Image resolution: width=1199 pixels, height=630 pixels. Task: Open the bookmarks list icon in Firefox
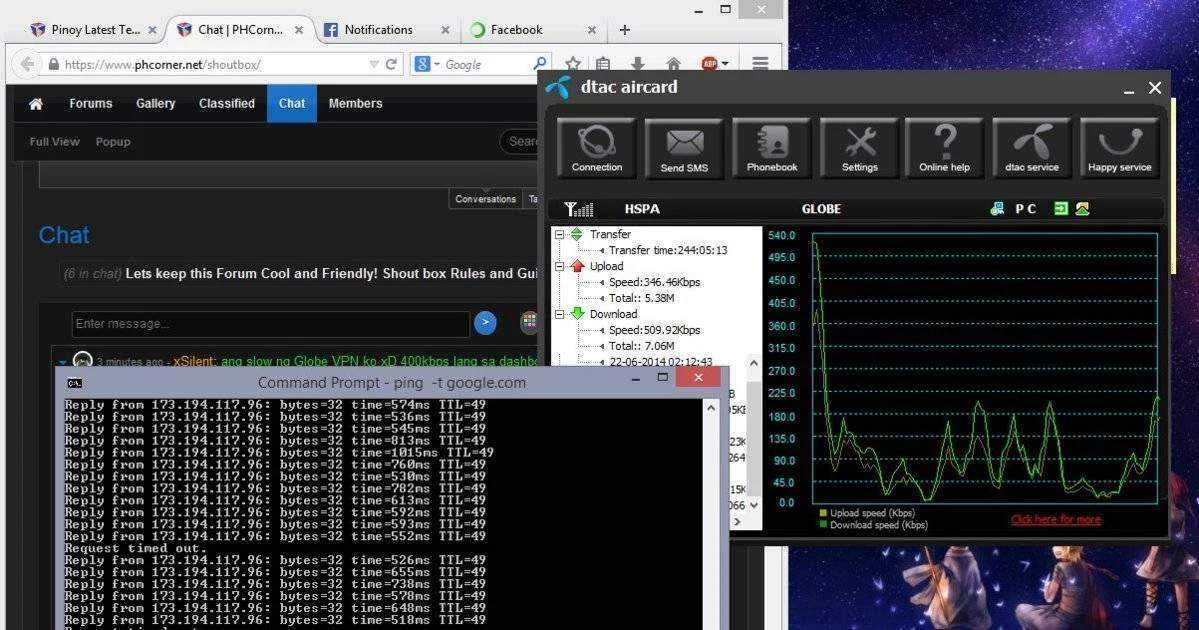[603, 64]
